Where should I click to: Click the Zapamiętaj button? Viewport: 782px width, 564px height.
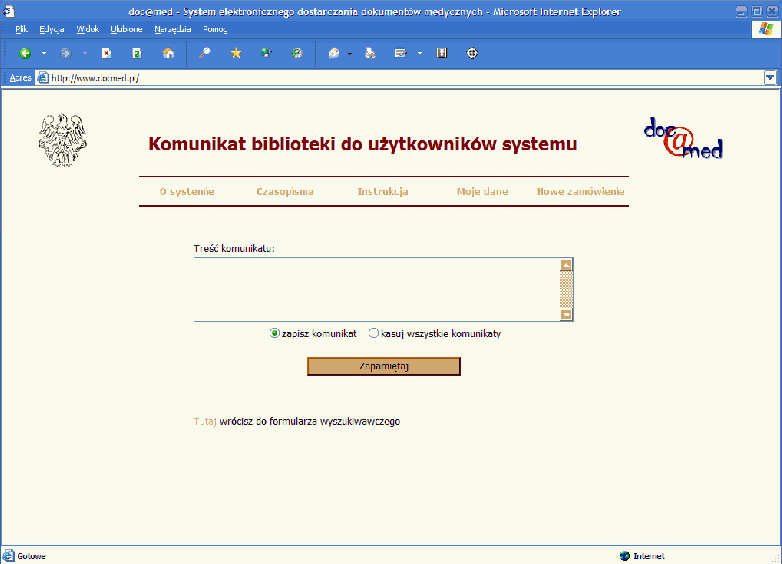coord(383,366)
